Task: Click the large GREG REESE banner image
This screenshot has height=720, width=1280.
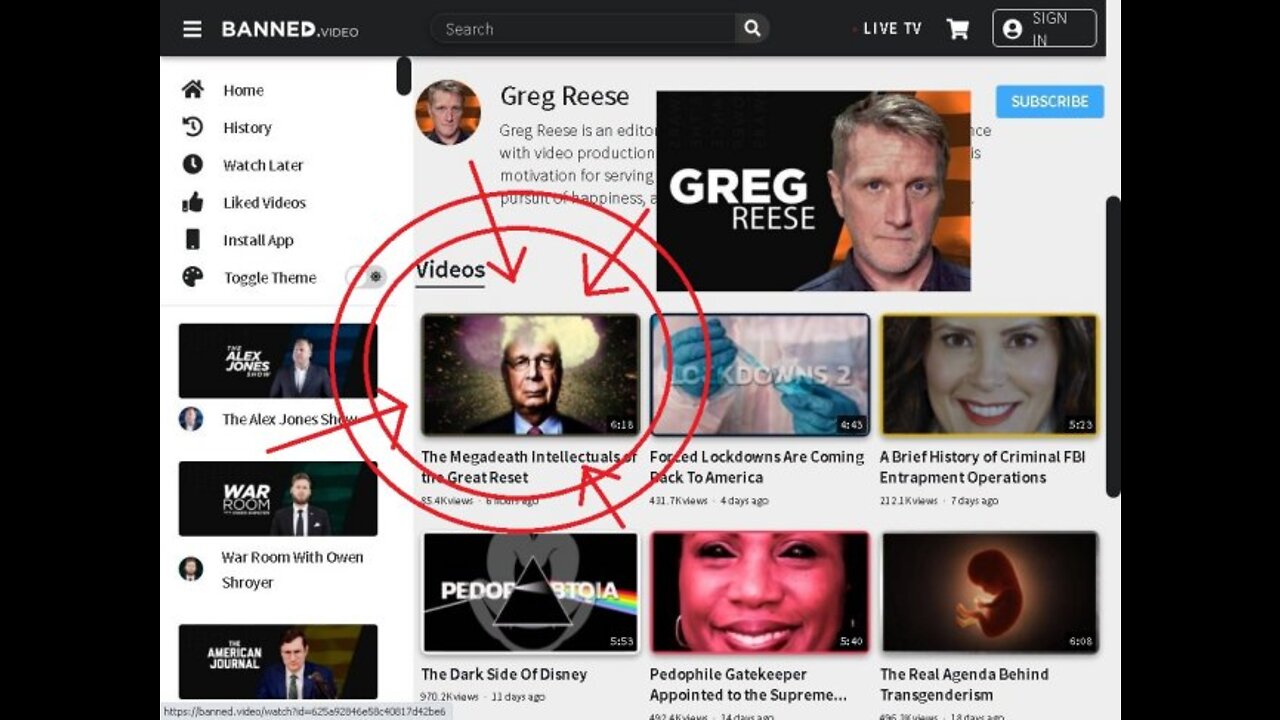Action: tap(813, 190)
